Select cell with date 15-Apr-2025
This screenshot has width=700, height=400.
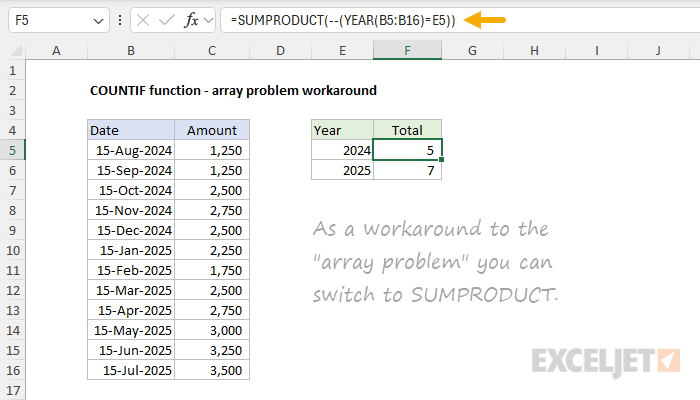point(131,310)
